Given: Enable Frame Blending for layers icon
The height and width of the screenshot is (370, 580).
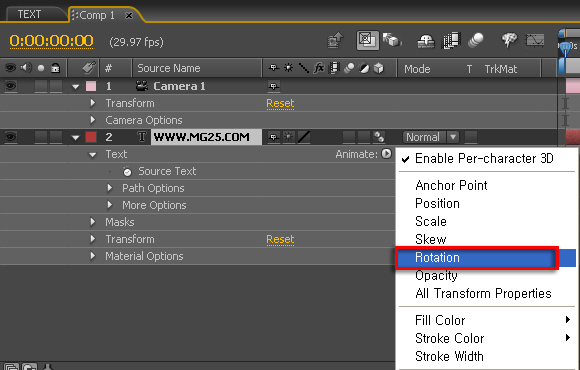Looking at the screenshot, I should pos(451,40).
